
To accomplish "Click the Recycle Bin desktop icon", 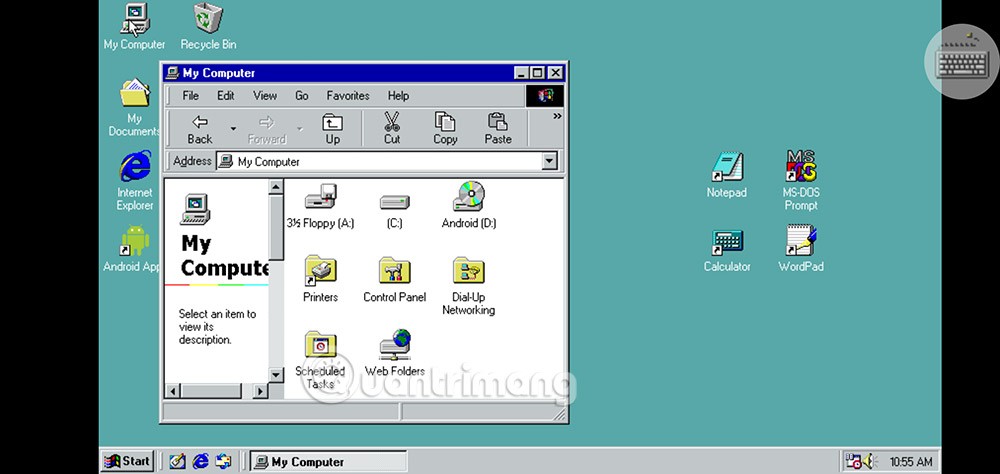I will (208, 20).
